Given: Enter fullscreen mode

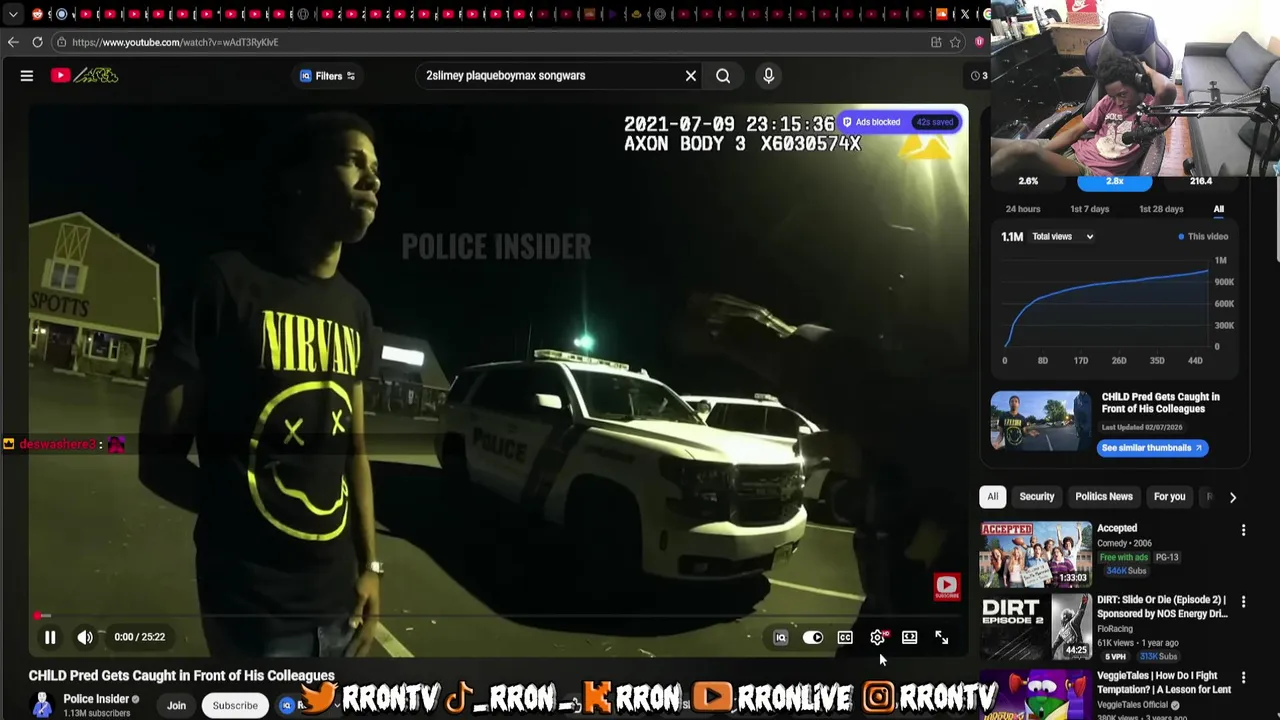Looking at the screenshot, I should click(x=941, y=638).
